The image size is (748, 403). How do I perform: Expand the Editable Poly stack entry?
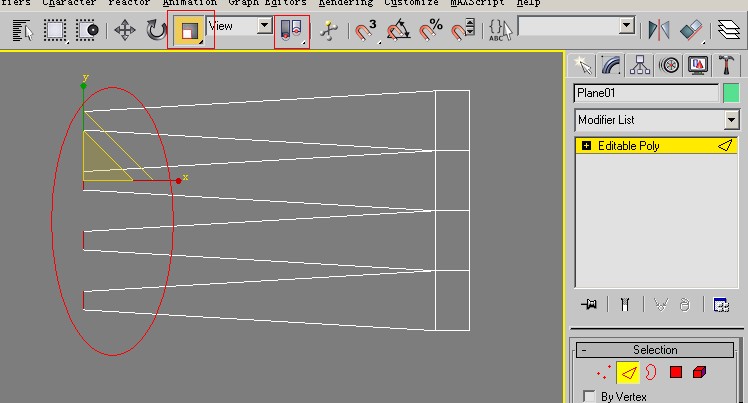[586, 146]
